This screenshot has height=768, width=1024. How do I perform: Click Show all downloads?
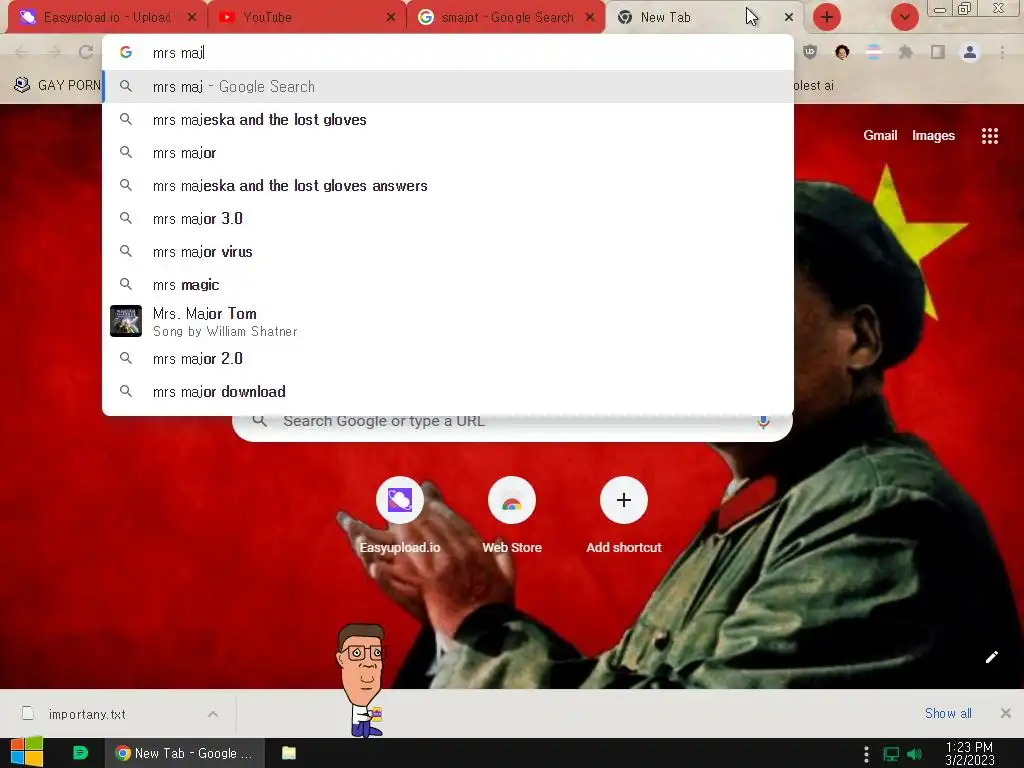[948, 713]
